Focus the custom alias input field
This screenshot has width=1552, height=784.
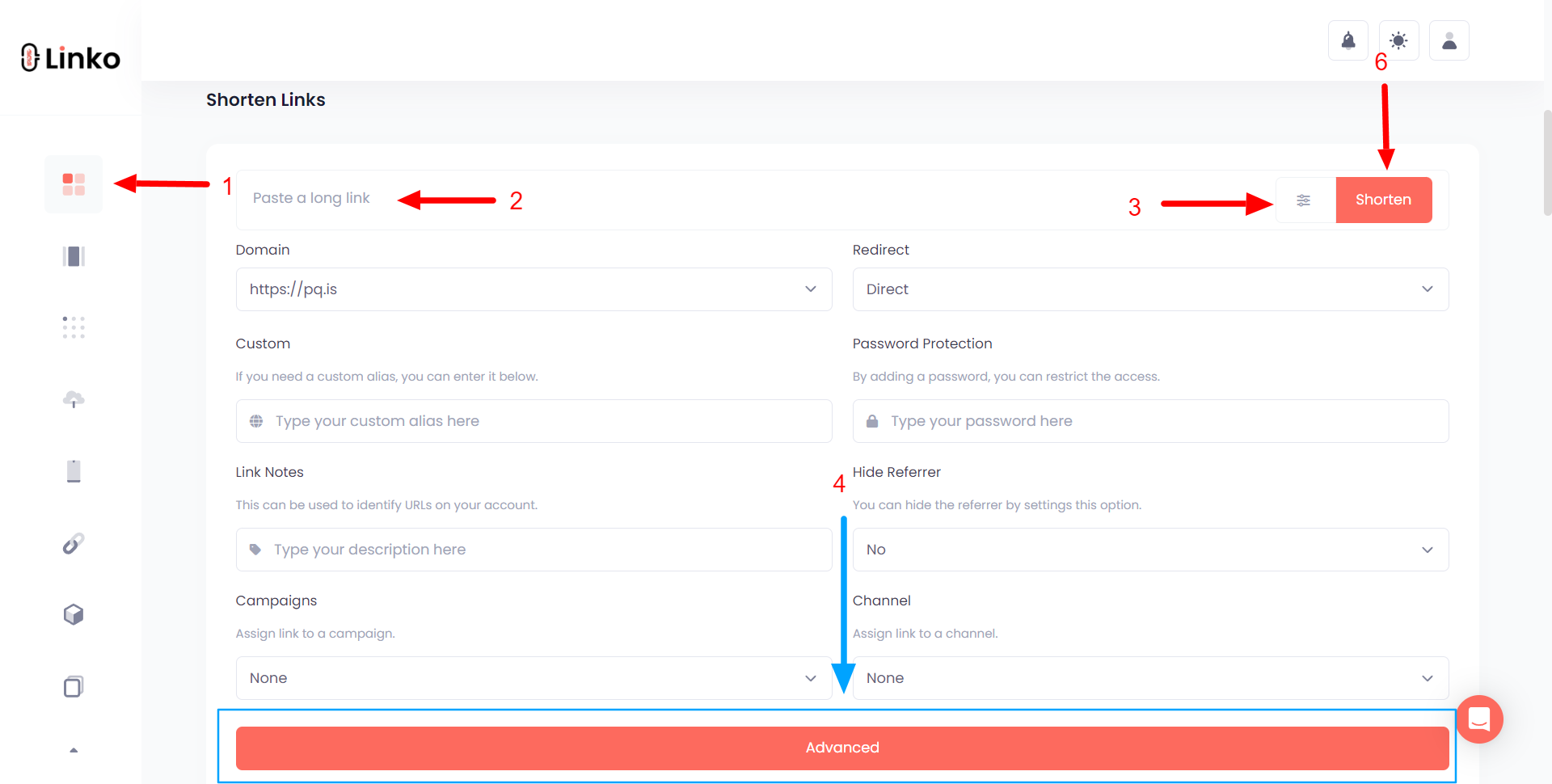tap(534, 421)
